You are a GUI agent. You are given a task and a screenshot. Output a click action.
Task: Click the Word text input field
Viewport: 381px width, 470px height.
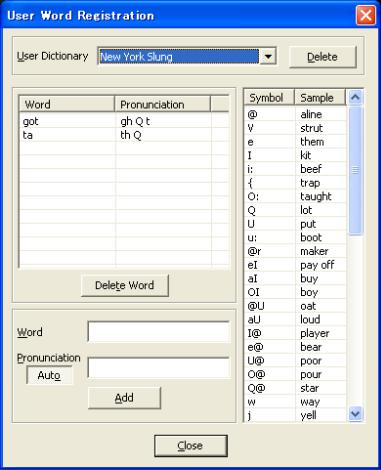[x=159, y=332]
